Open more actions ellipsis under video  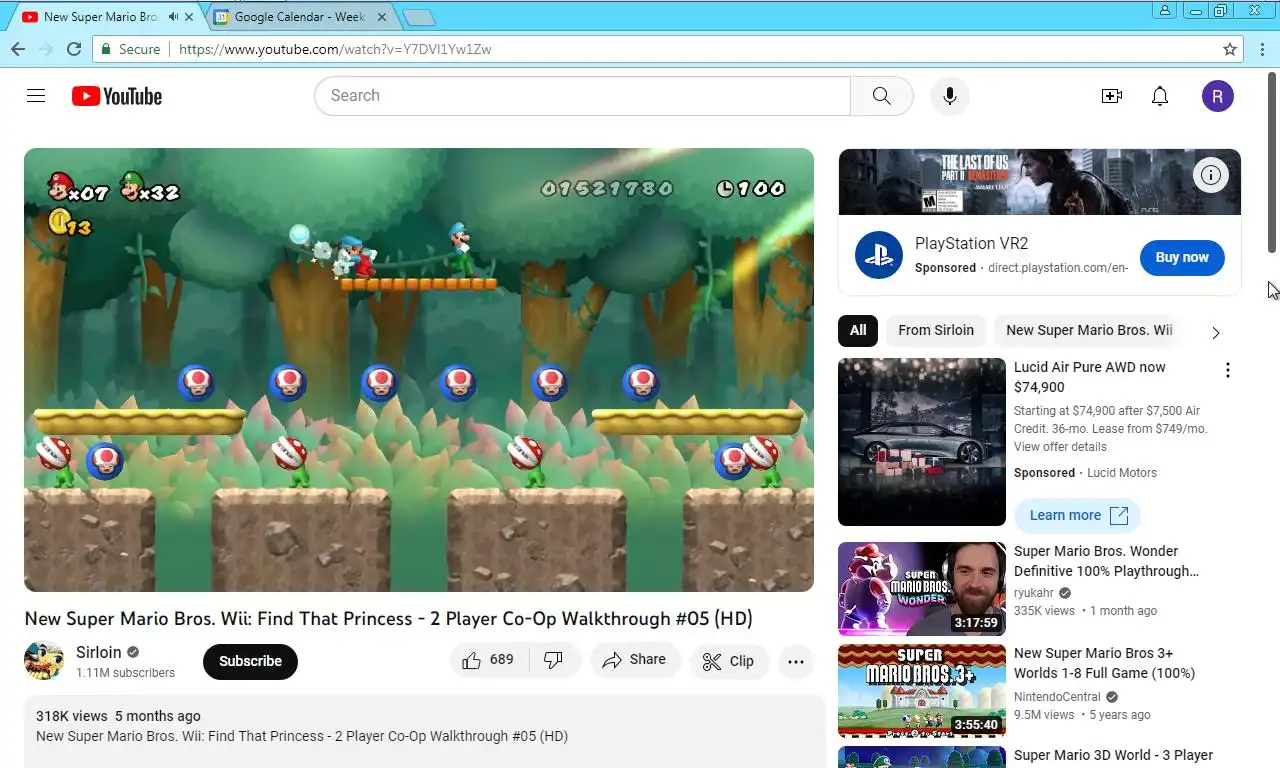click(796, 661)
